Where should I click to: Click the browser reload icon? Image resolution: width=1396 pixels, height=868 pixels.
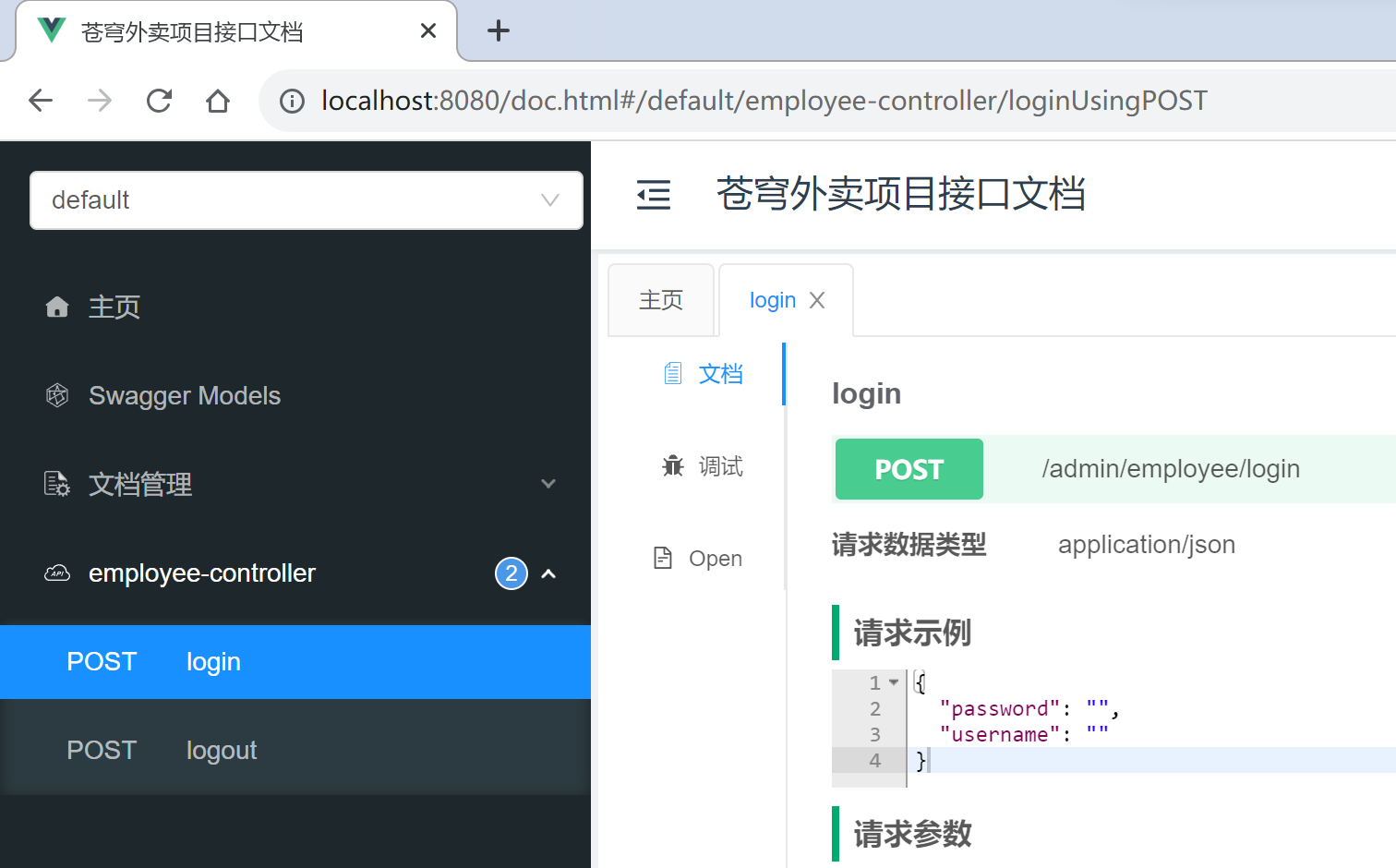(159, 101)
